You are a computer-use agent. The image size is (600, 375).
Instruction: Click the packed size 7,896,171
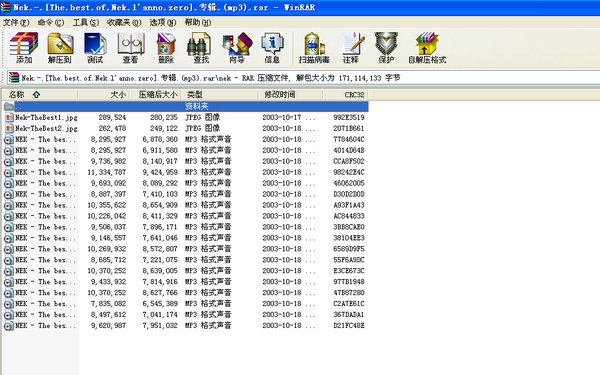click(x=160, y=227)
